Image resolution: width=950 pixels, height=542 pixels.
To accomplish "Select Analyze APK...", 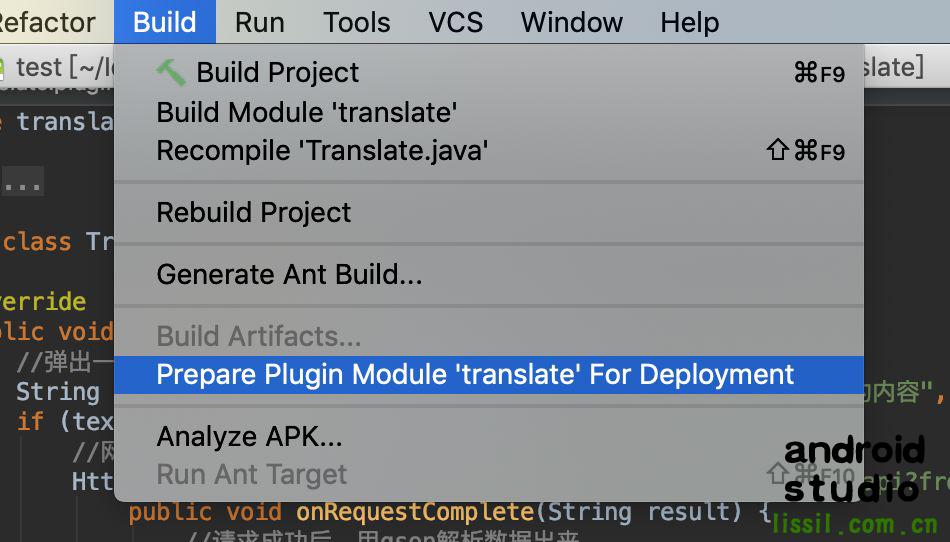I will 488,436.
